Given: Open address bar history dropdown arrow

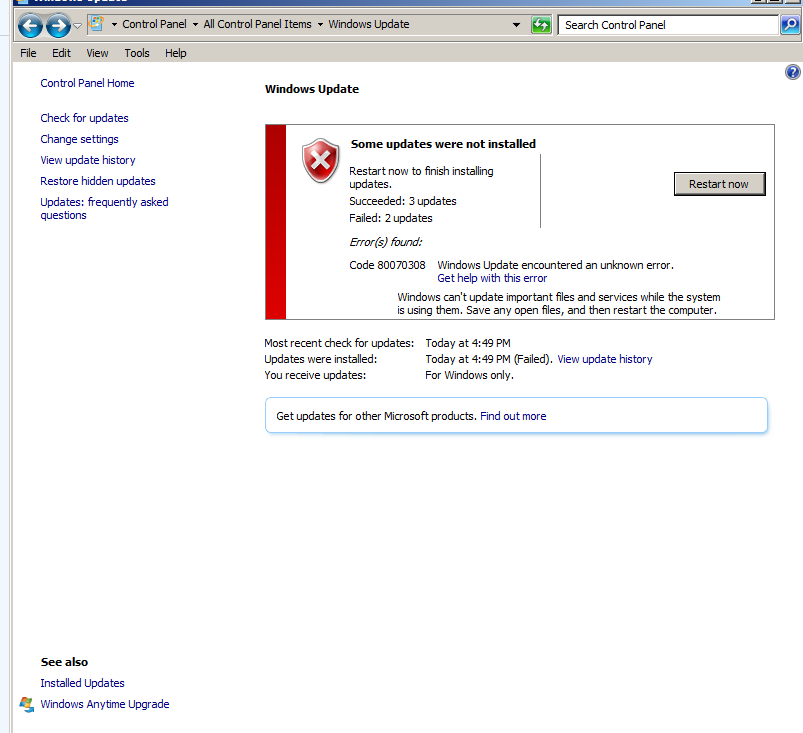Looking at the screenshot, I should (x=516, y=25).
